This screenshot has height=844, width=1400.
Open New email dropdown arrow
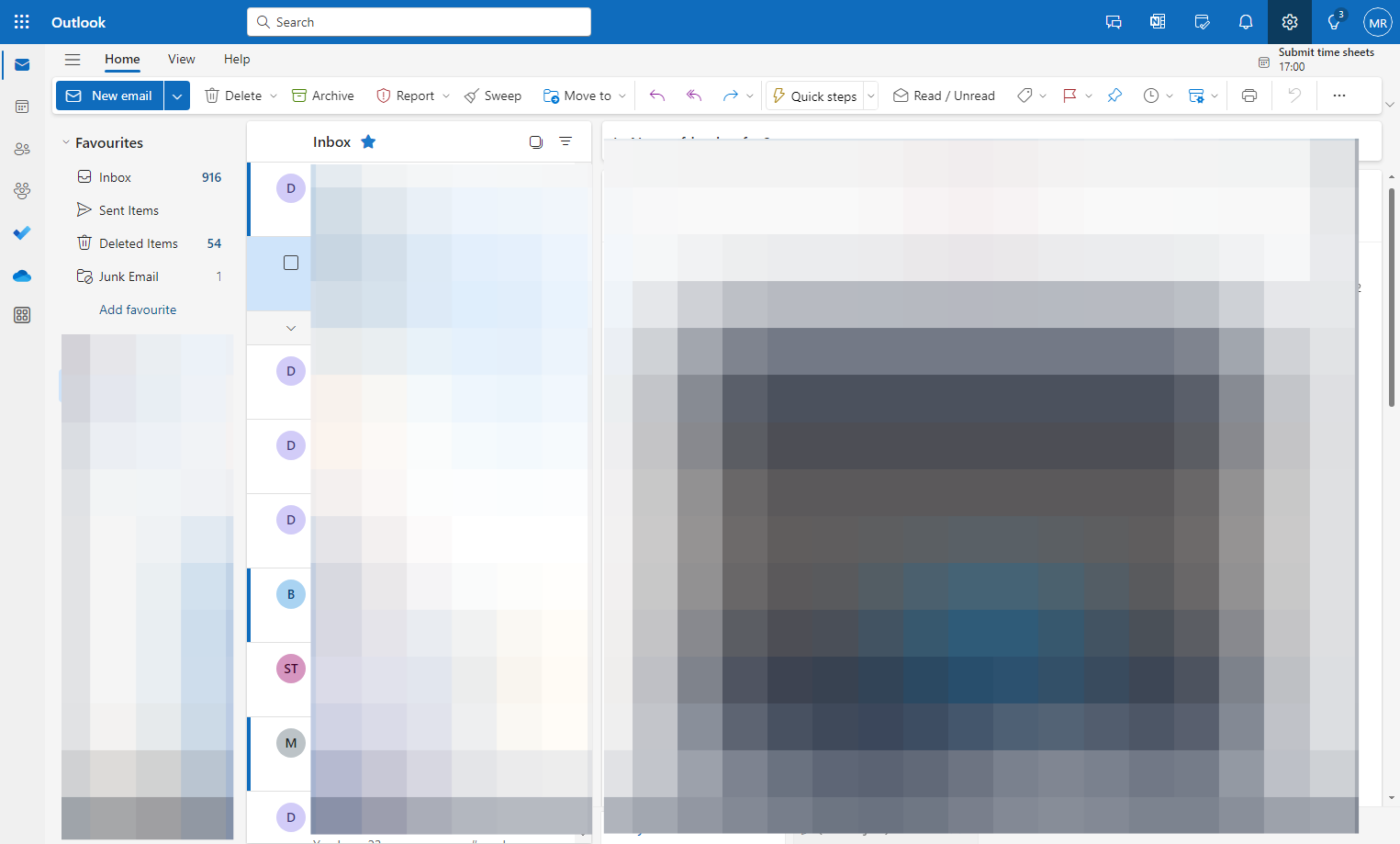pos(177,96)
